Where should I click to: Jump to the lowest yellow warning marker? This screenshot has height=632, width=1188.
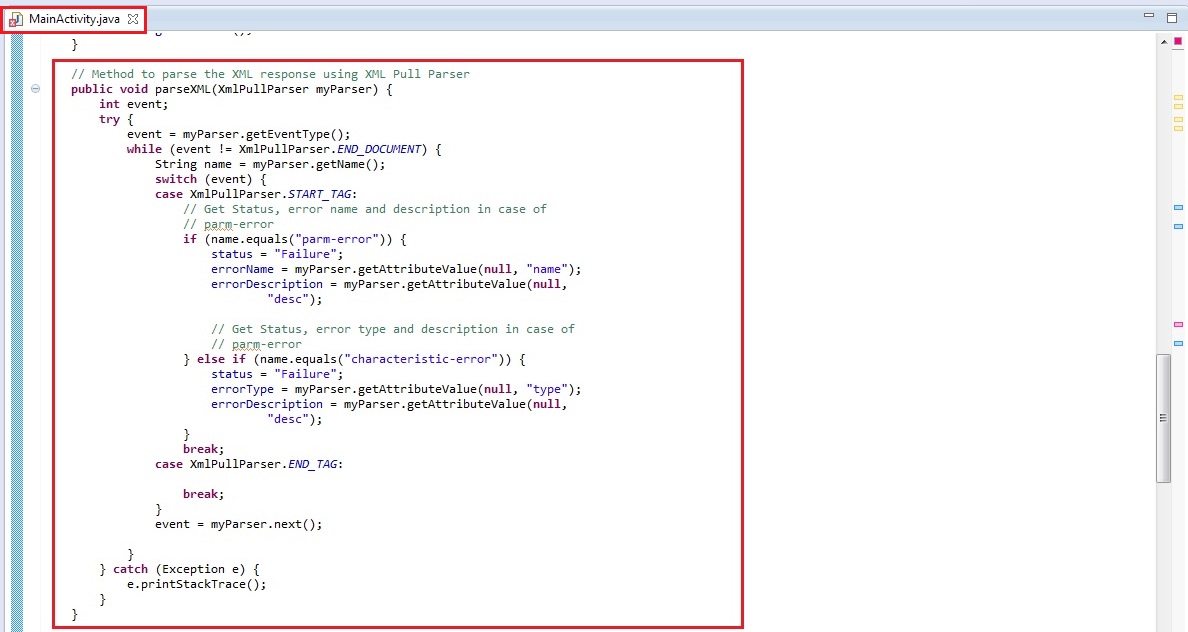1177,128
